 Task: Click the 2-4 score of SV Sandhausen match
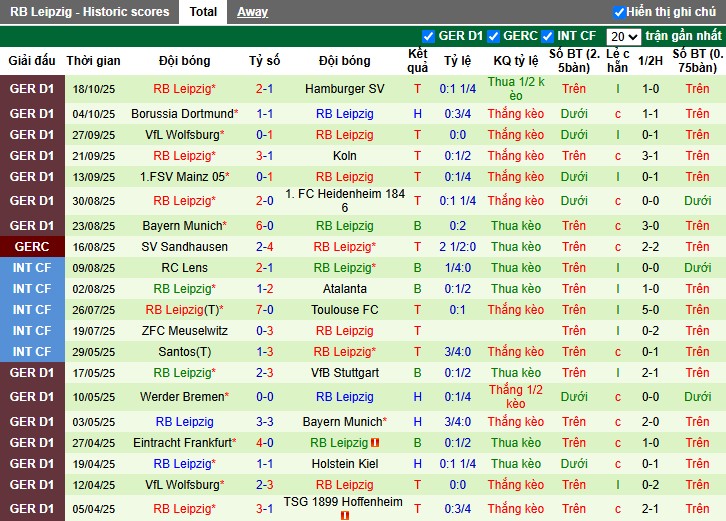click(264, 246)
